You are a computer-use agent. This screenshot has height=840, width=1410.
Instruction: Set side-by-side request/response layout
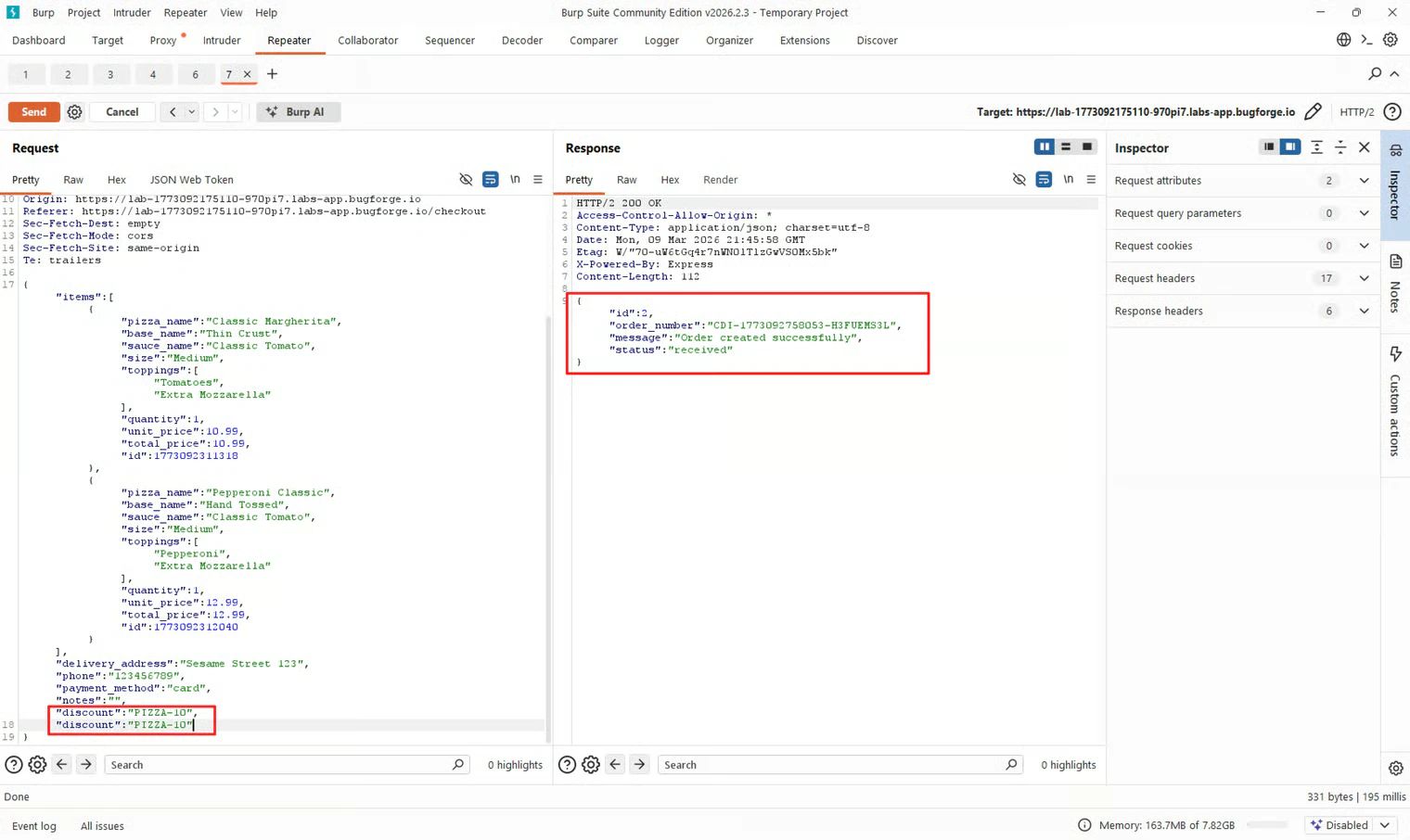[1045, 147]
